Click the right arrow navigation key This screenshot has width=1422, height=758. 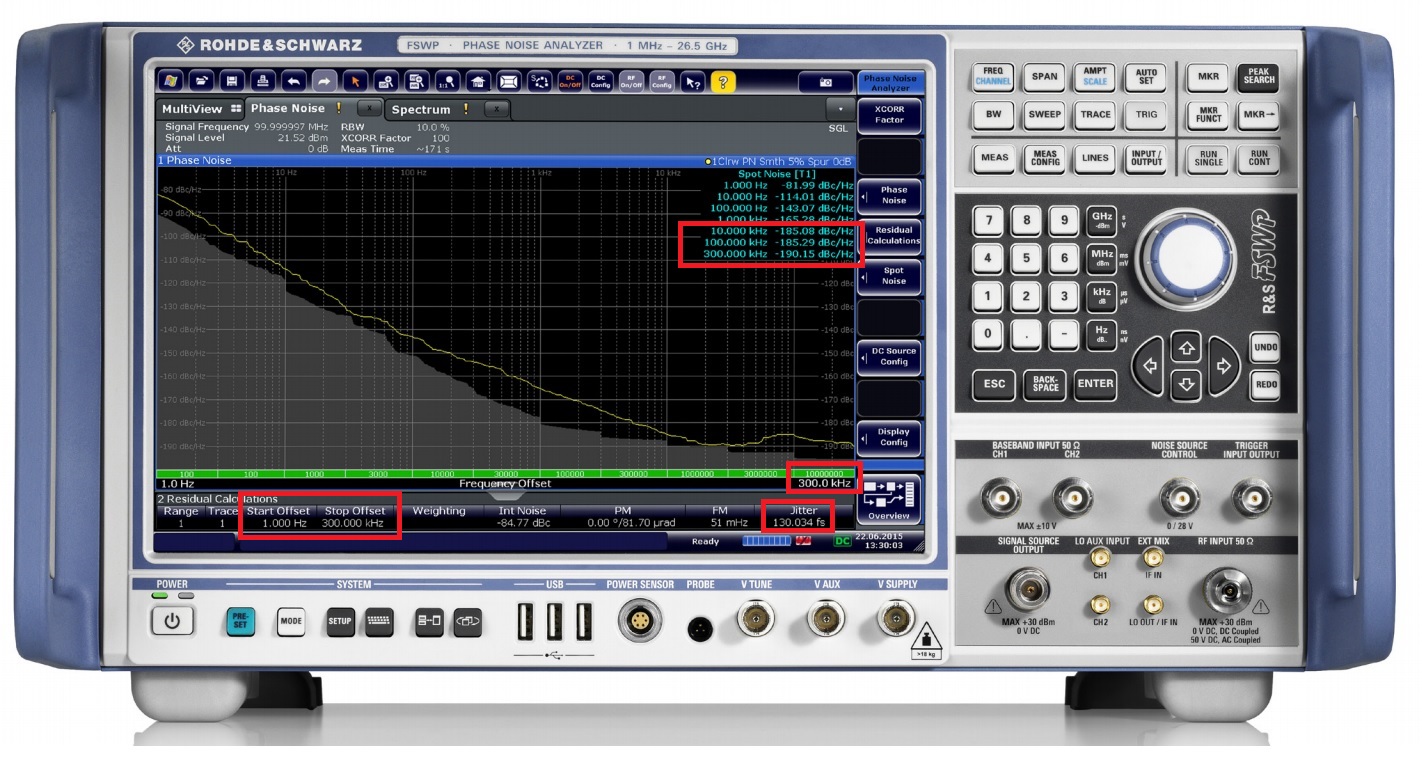[x=1222, y=366]
